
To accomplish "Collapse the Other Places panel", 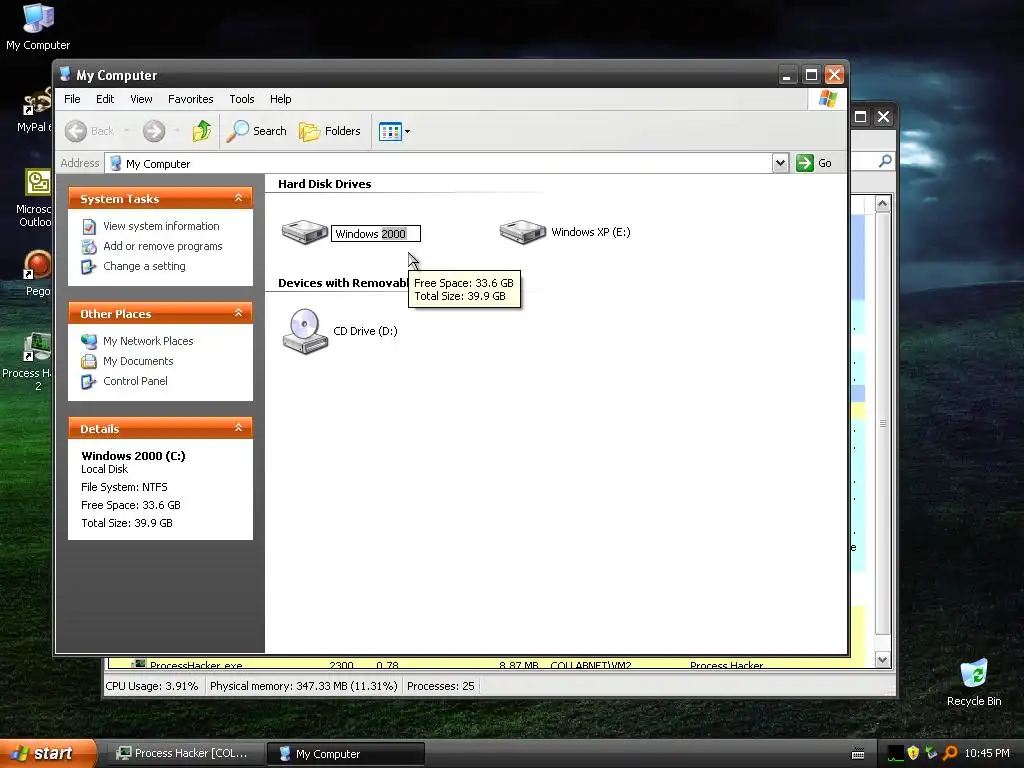I will (238, 313).
